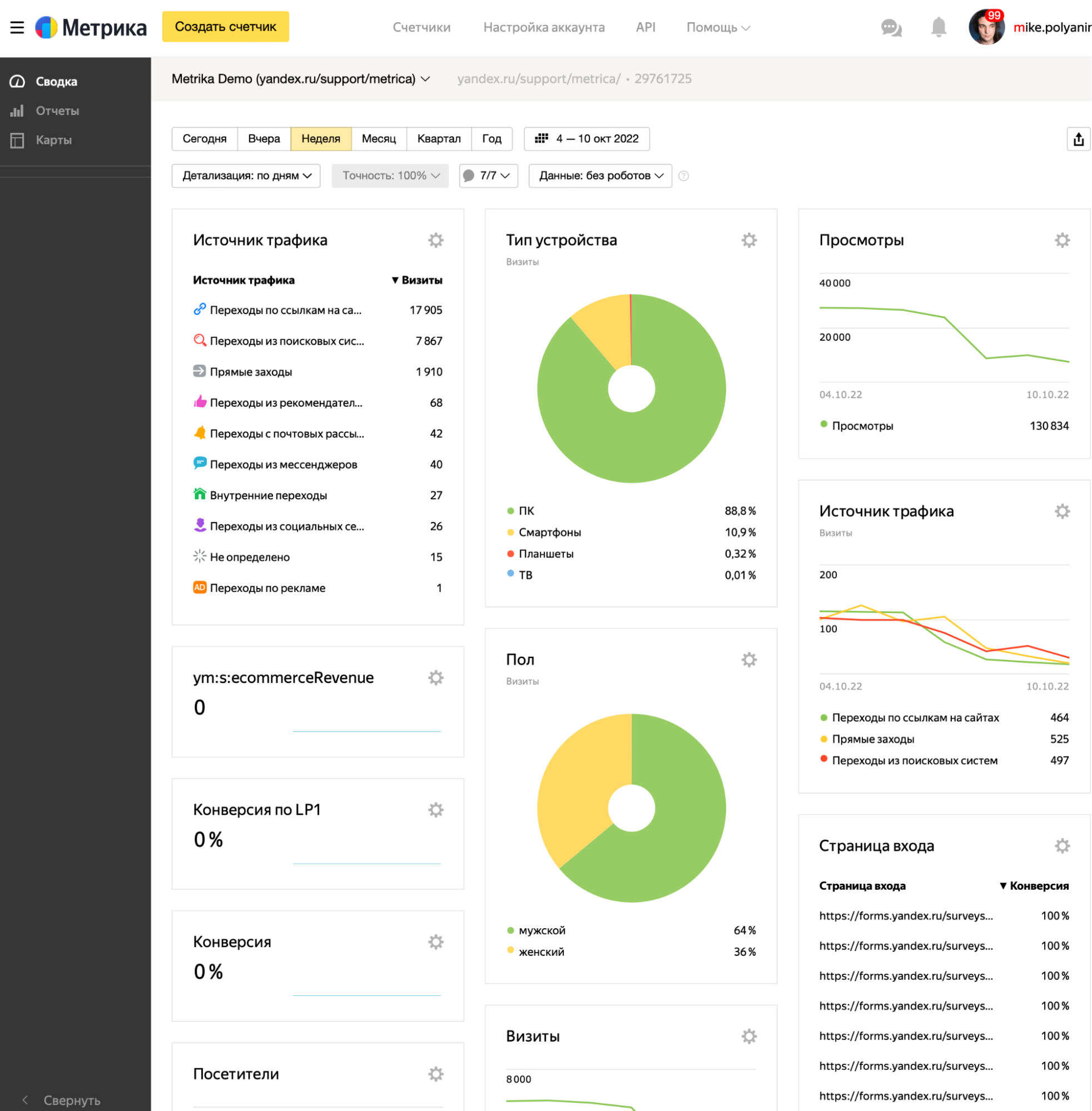The width and height of the screenshot is (1092, 1111).
Task: Click the export/download icon top right
Action: (1078, 138)
